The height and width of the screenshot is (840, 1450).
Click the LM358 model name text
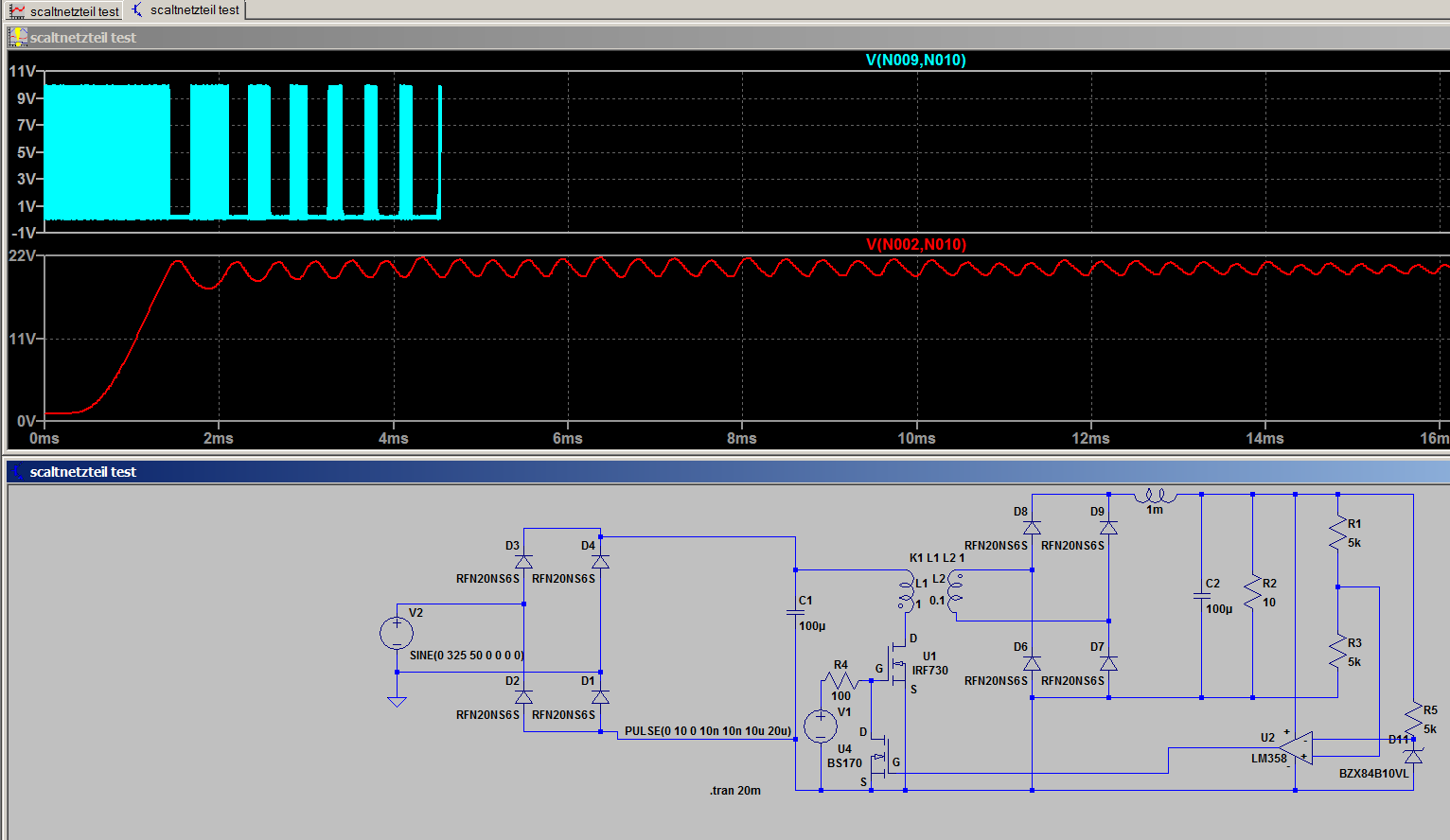pyautogui.click(x=1269, y=758)
